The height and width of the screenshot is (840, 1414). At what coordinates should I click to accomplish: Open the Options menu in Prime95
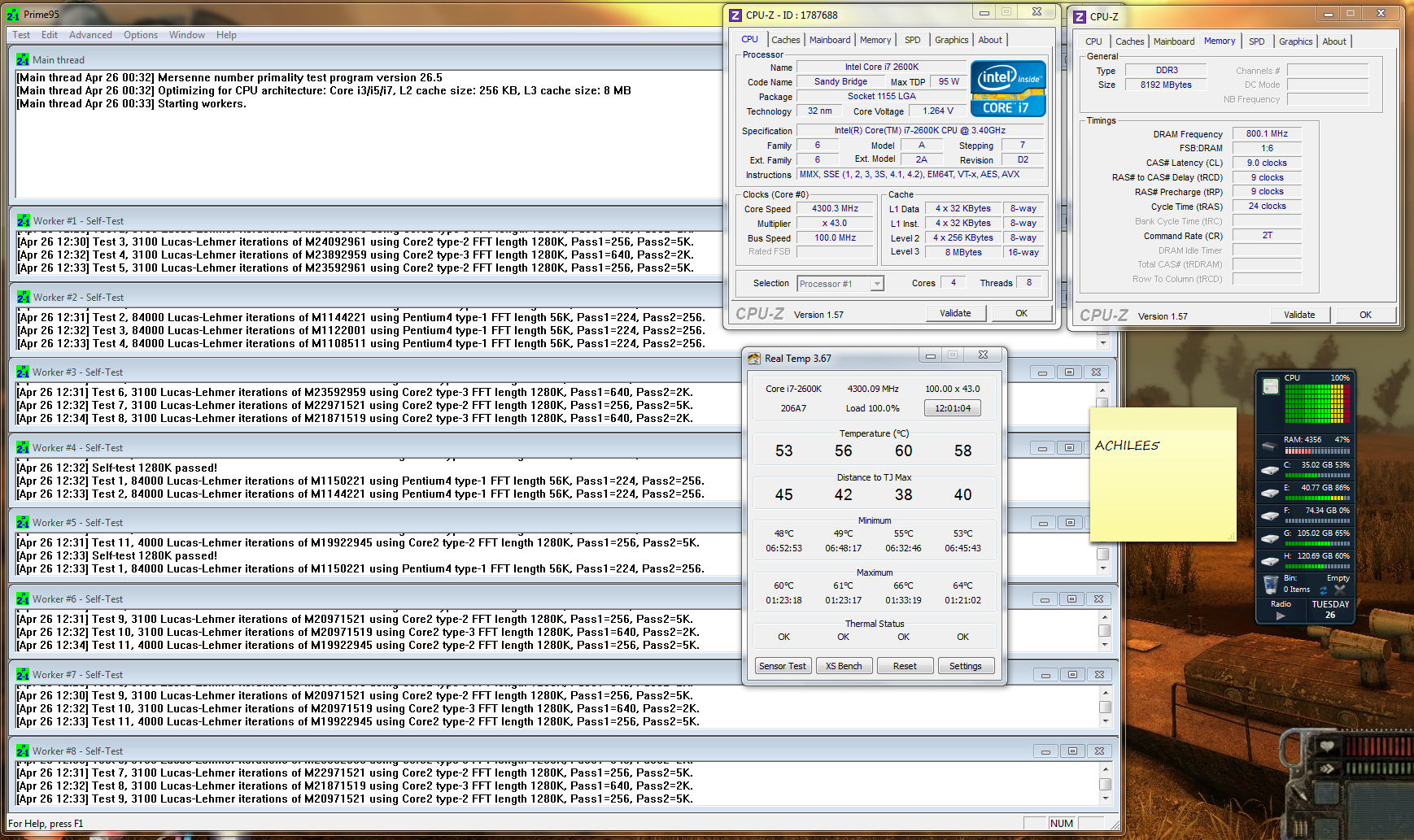(141, 35)
